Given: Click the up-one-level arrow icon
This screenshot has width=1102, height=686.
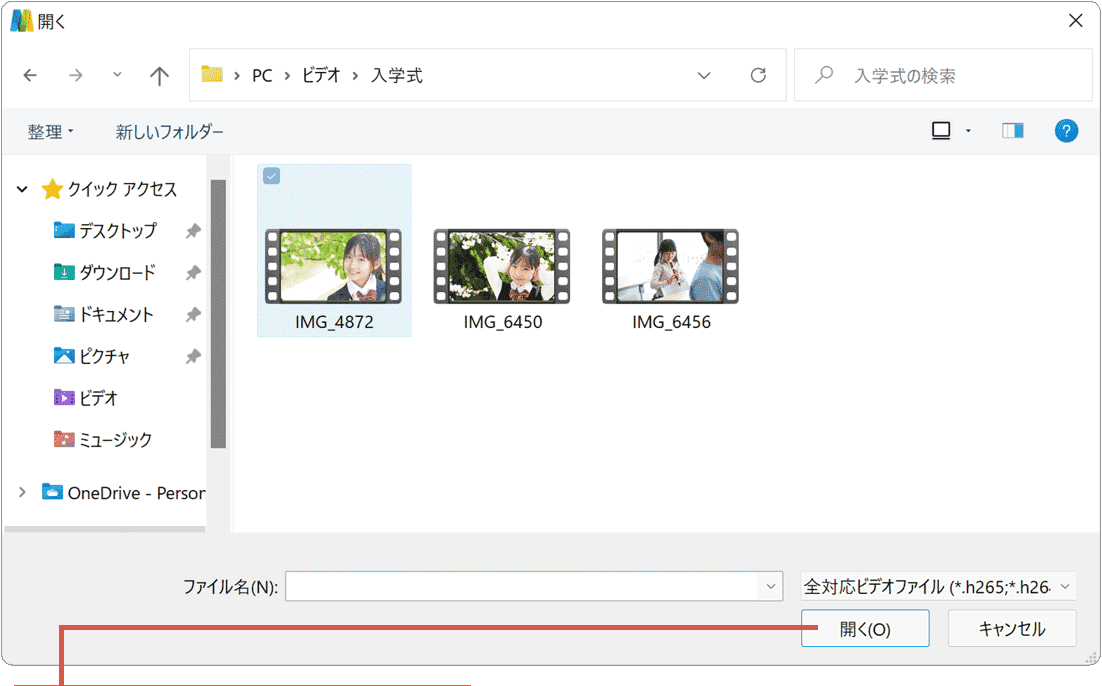Looking at the screenshot, I should pos(159,76).
